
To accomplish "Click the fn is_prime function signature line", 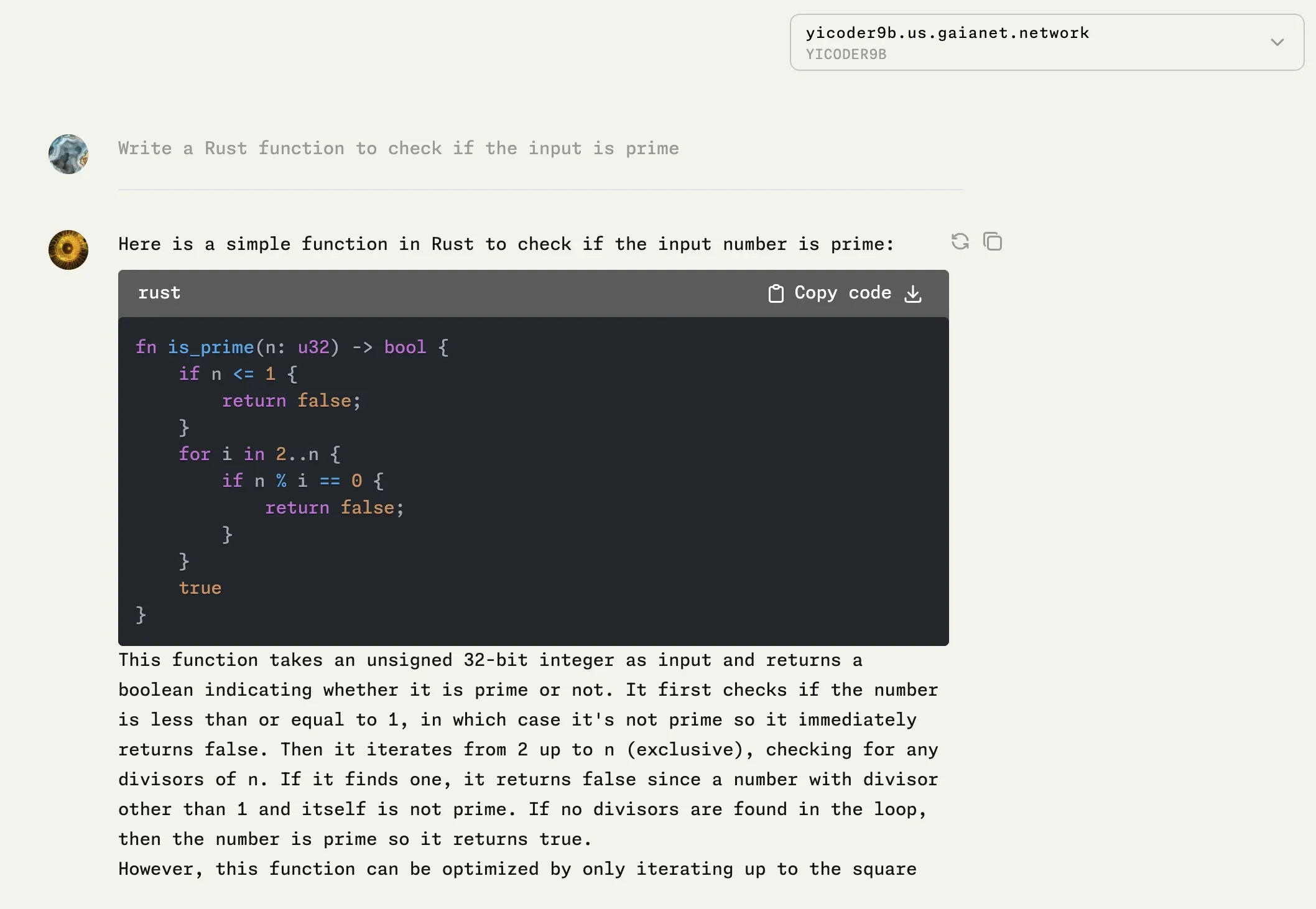I will click(x=292, y=347).
